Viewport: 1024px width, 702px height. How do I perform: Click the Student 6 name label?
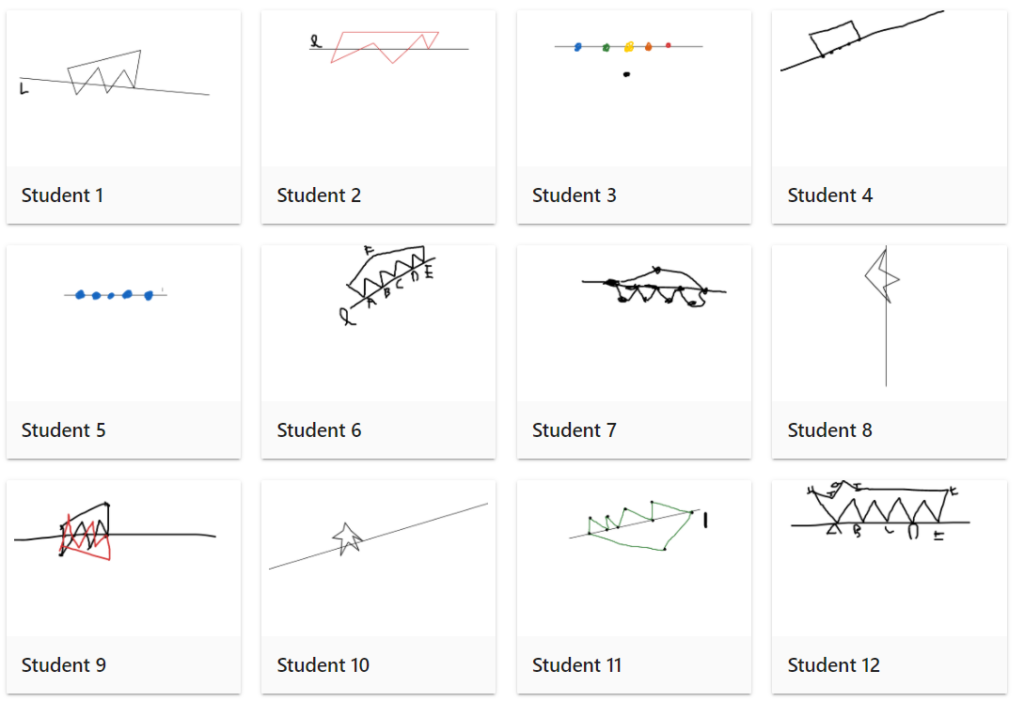319,430
